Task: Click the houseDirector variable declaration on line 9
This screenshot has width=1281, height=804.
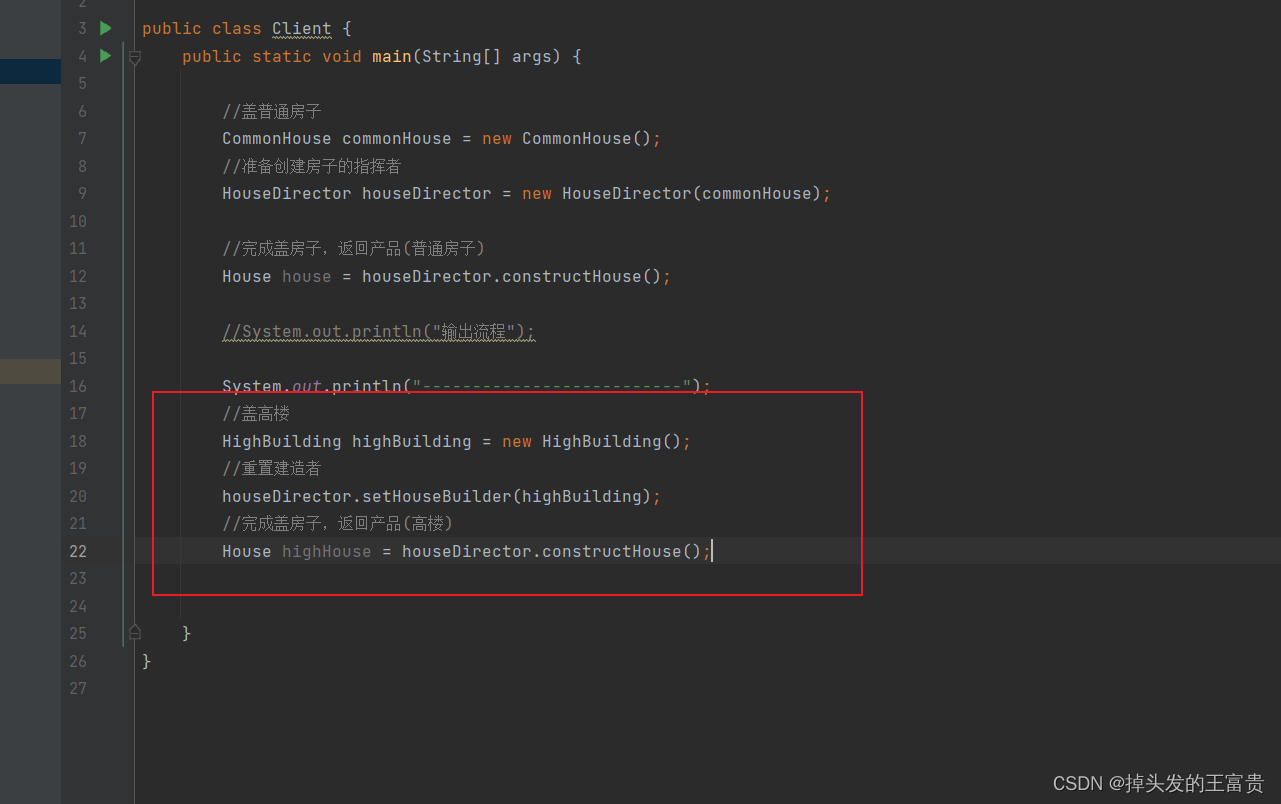Action: click(426, 194)
